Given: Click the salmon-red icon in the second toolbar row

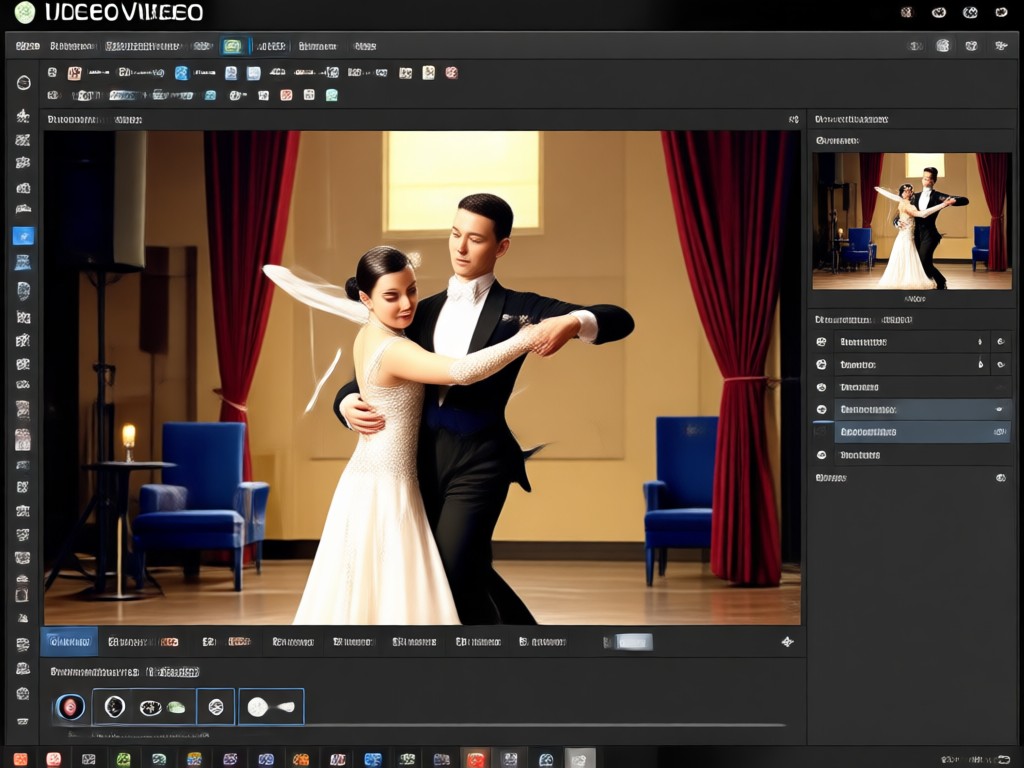Looking at the screenshot, I should click(x=286, y=95).
